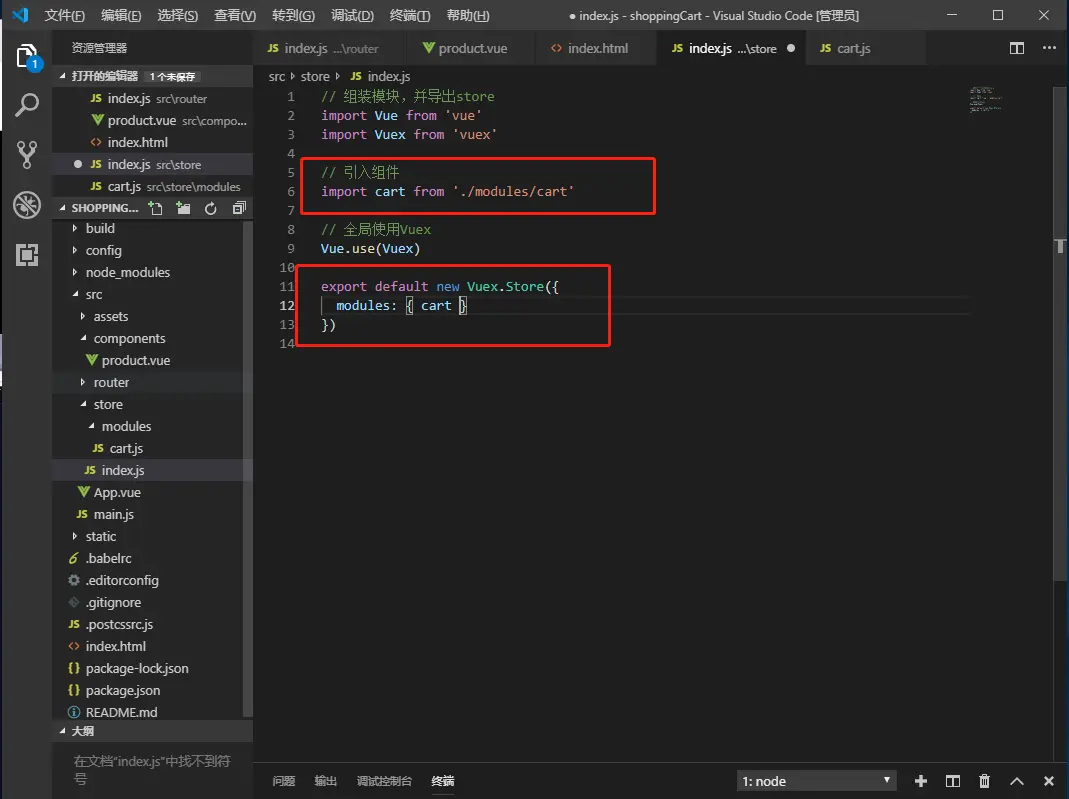Screen dimensions: 1069x799
Task: Open README.md in the file tree
Action: click(147, 712)
